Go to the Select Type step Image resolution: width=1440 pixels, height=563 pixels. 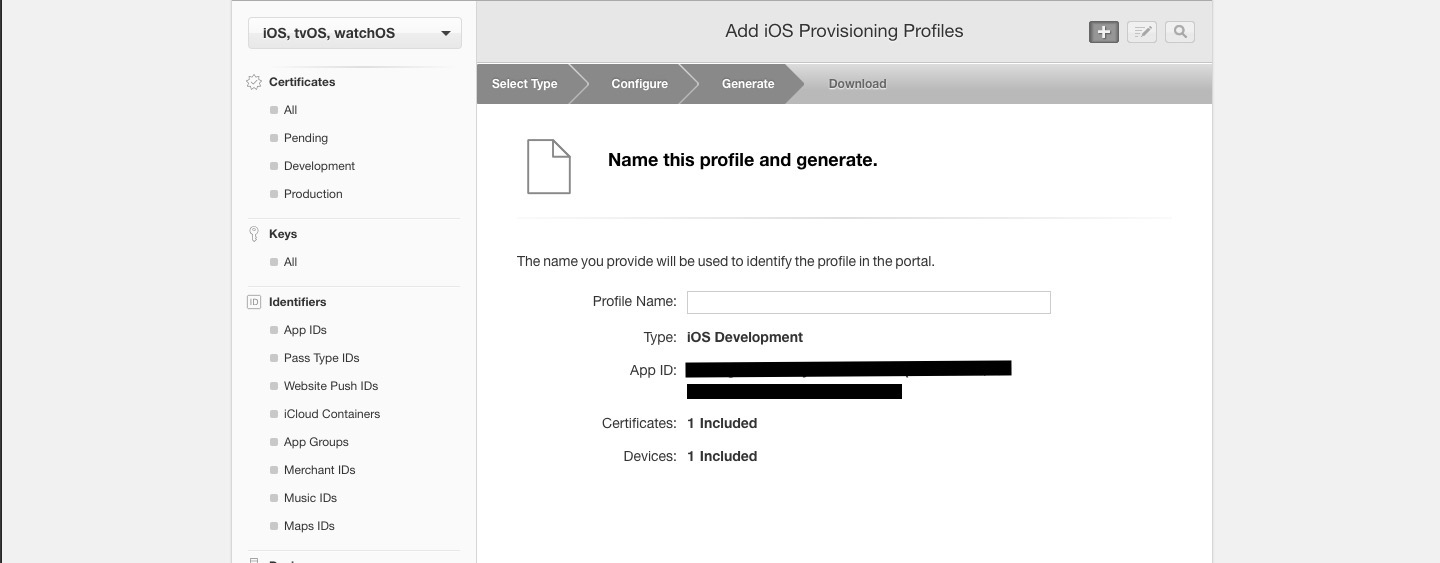click(525, 84)
